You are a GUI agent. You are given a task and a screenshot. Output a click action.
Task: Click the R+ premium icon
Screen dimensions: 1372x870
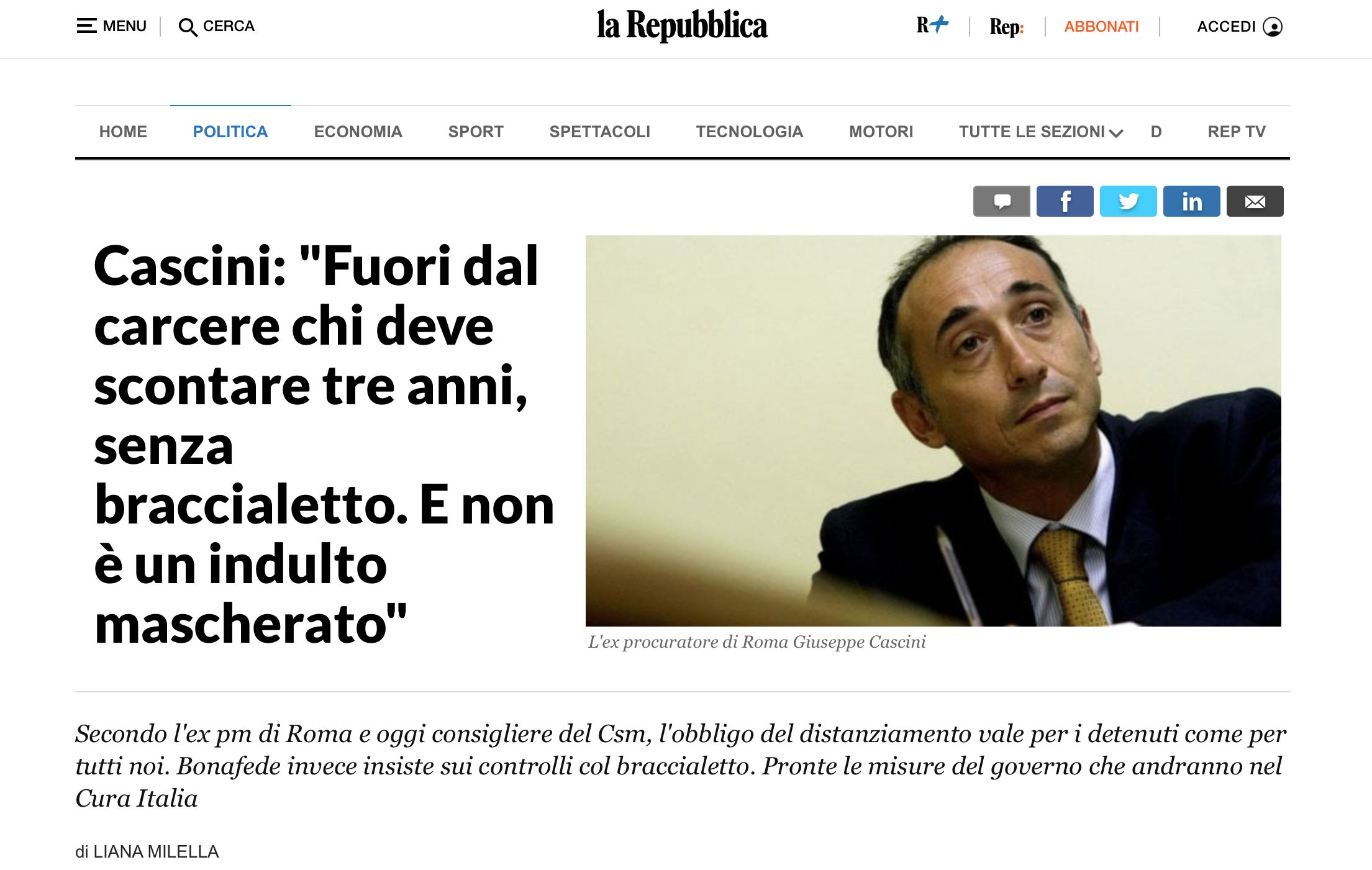pos(932,25)
